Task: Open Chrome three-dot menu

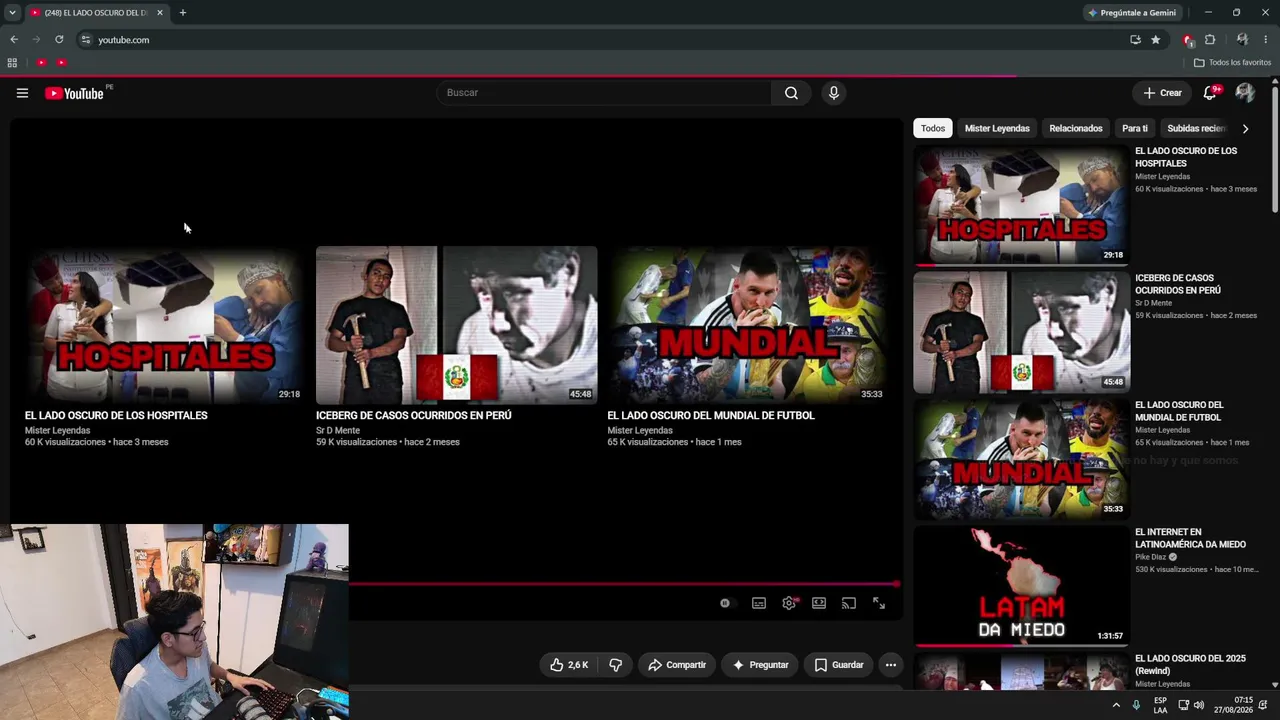Action: click(1265, 40)
